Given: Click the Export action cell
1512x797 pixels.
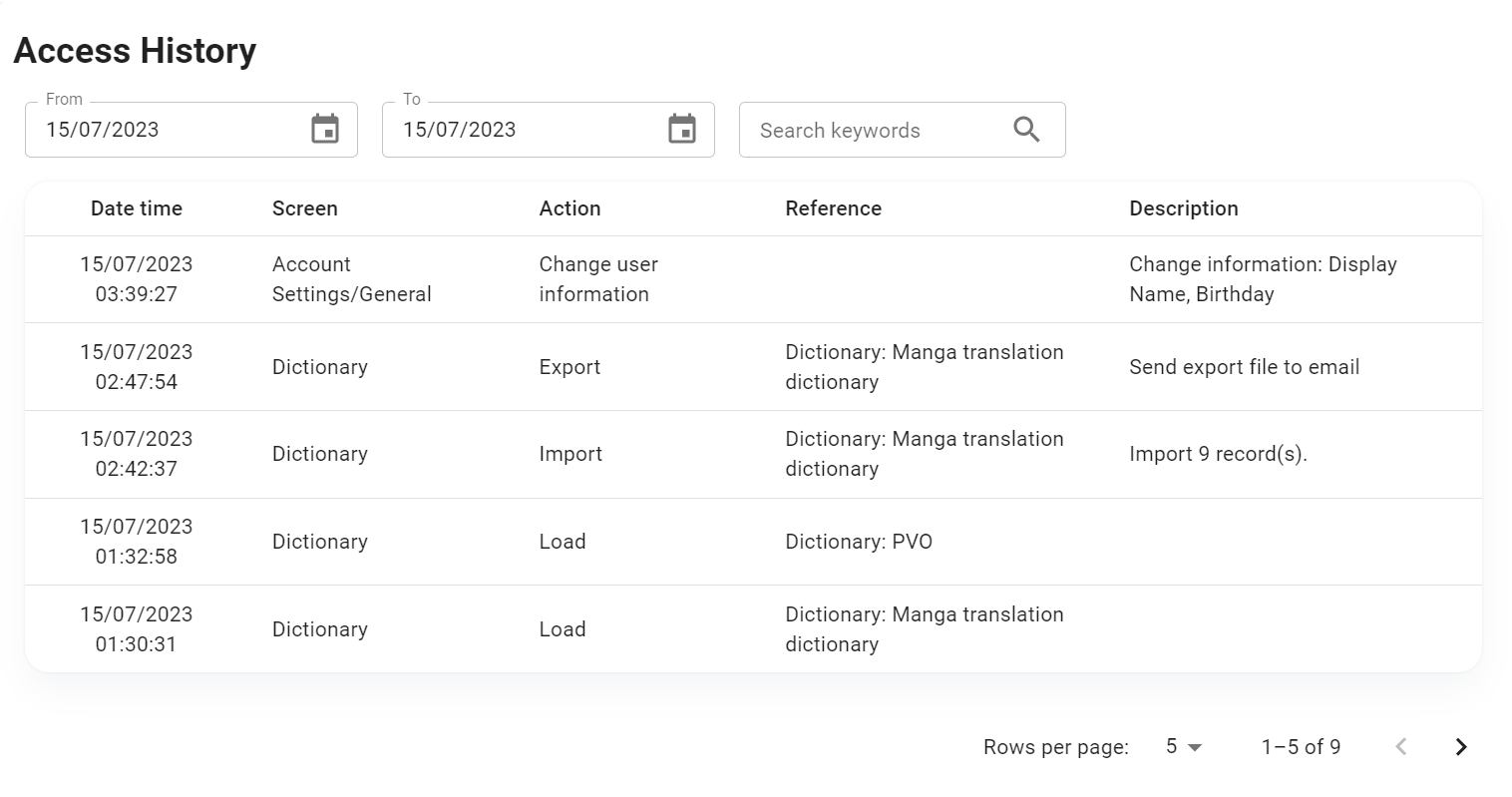Looking at the screenshot, I should [x=569, y=367].
